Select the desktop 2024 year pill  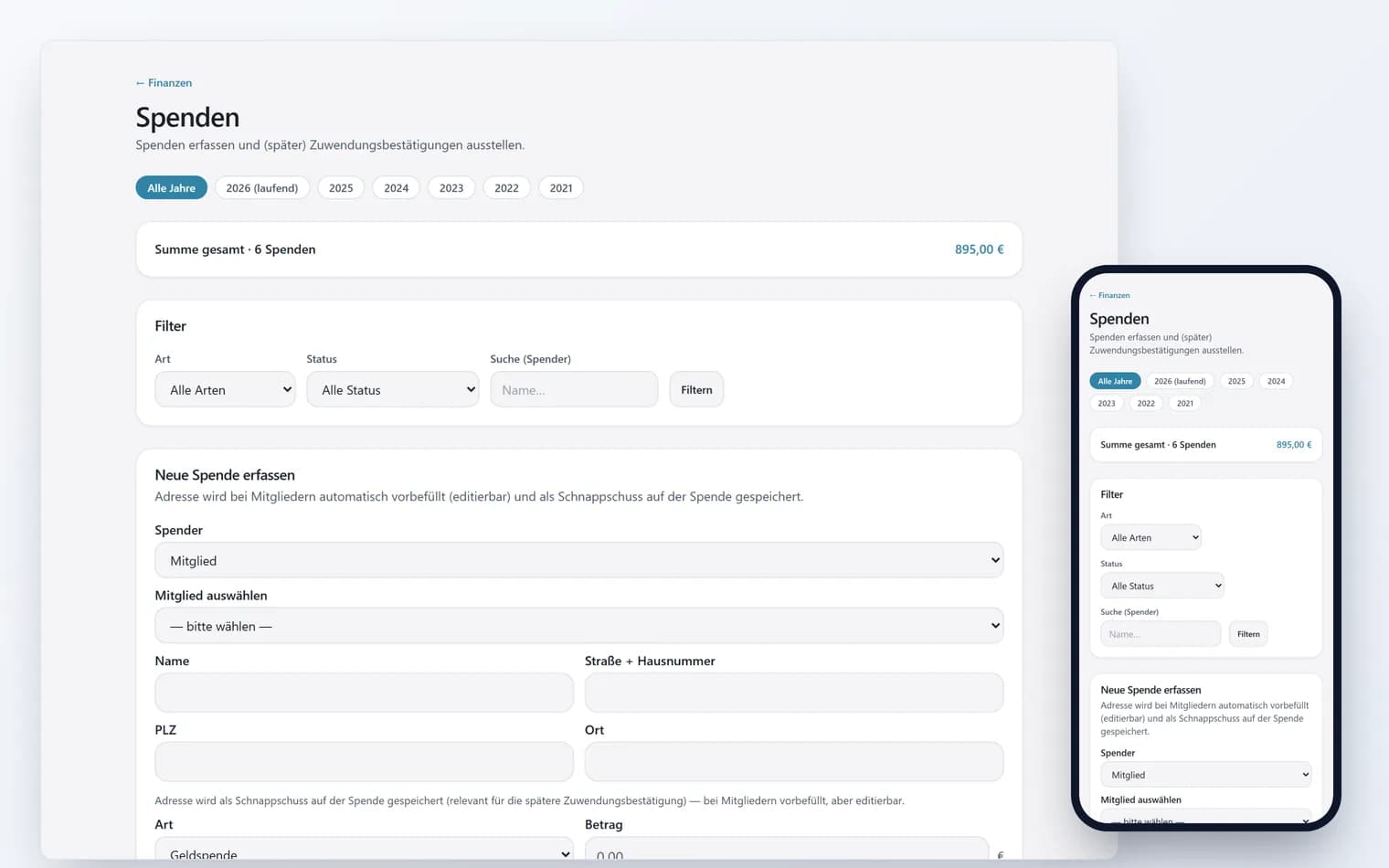pyautogui.click(x=397, y=188)
